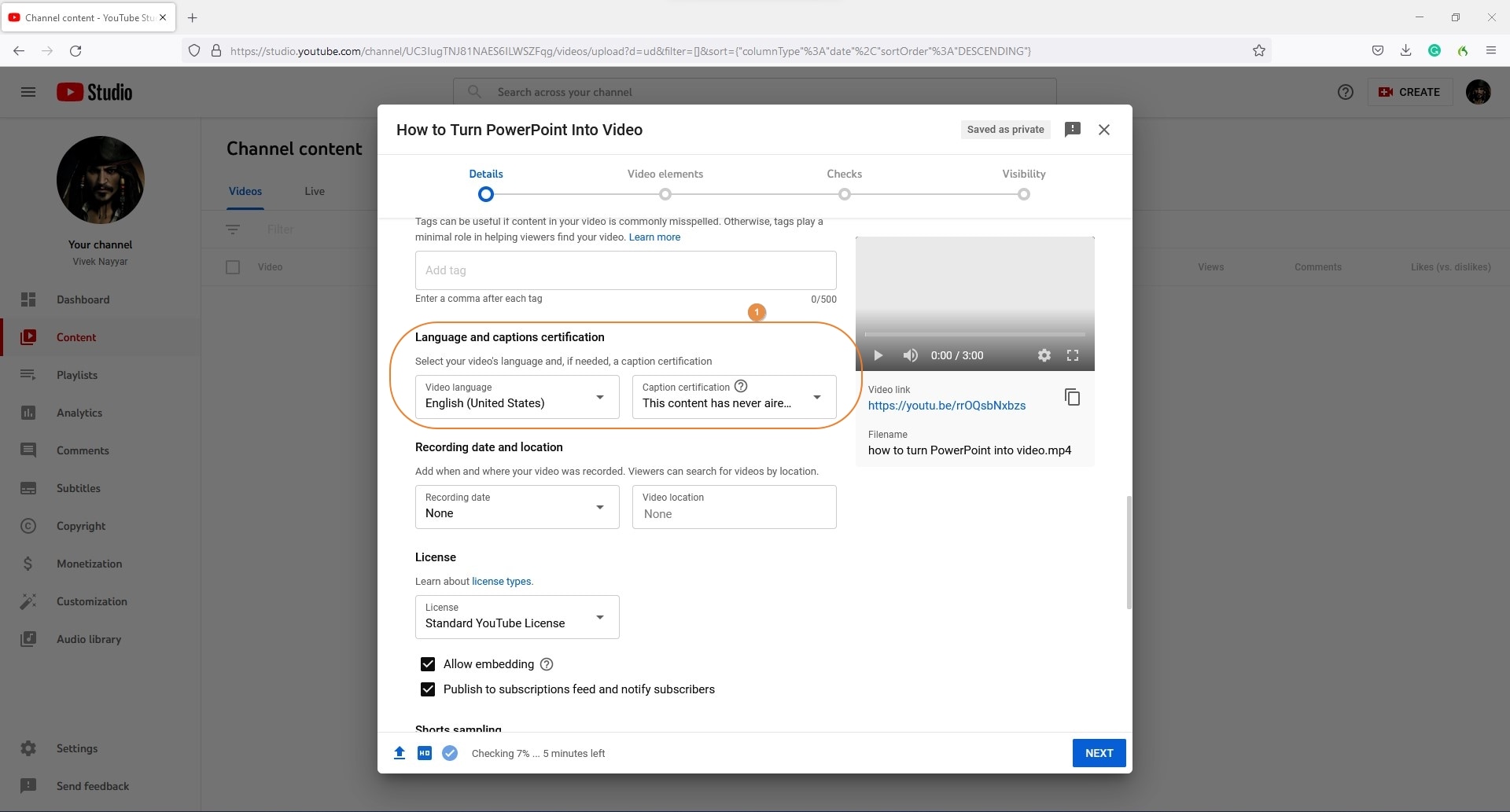Click the Video location input field
Viewport: 1510px width, 812px height.
pos(735,507)
